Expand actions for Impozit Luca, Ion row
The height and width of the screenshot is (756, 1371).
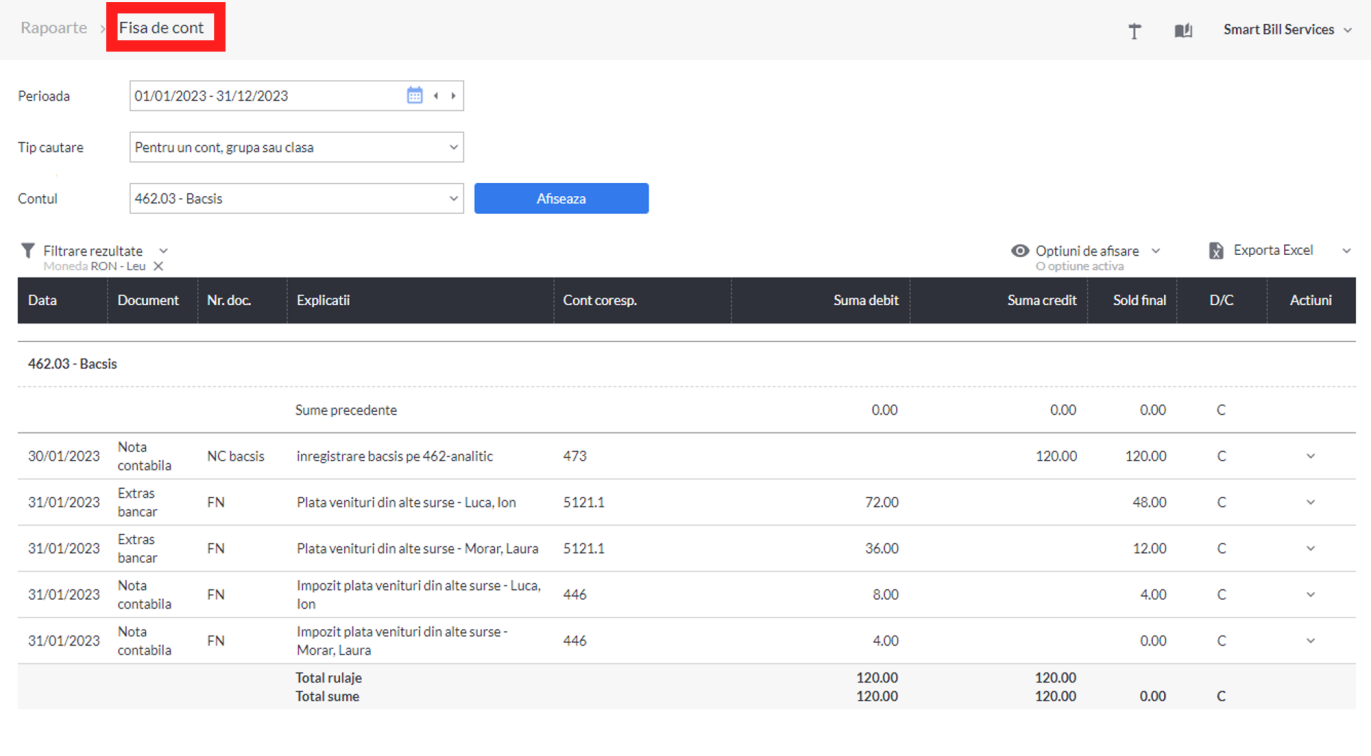[1311, 594]
